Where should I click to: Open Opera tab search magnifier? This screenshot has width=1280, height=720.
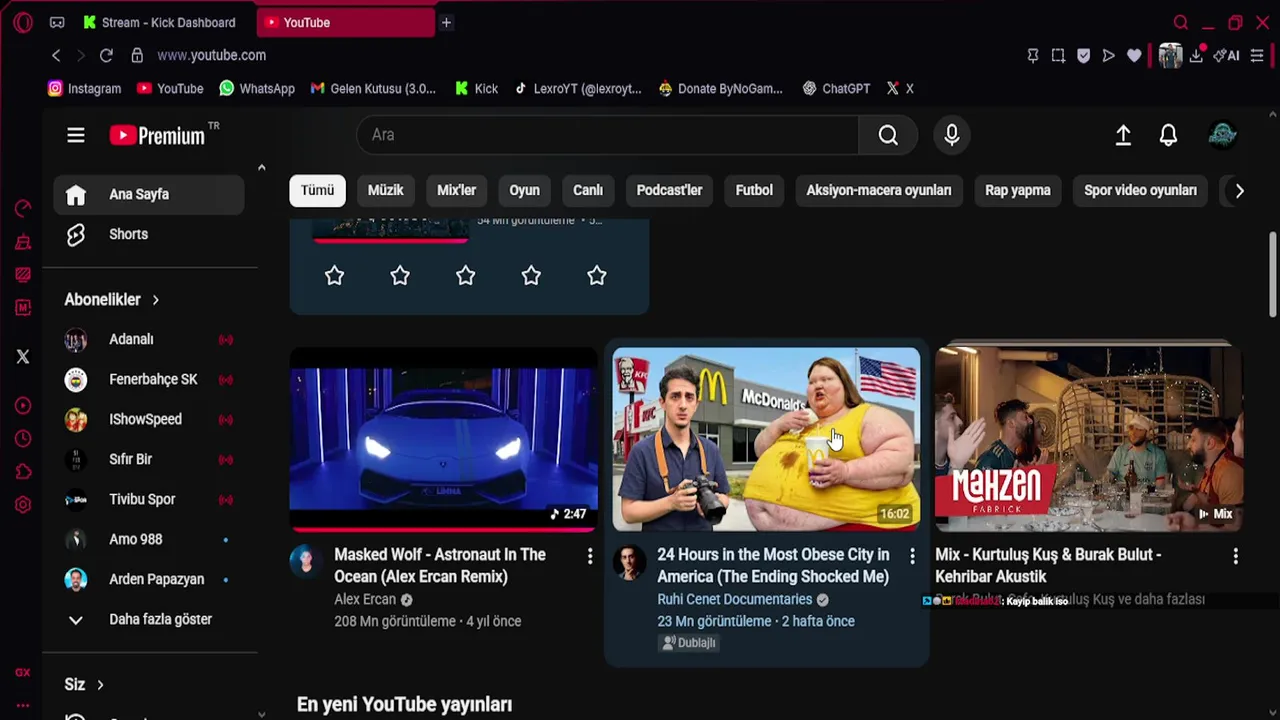click(1181, 22)
